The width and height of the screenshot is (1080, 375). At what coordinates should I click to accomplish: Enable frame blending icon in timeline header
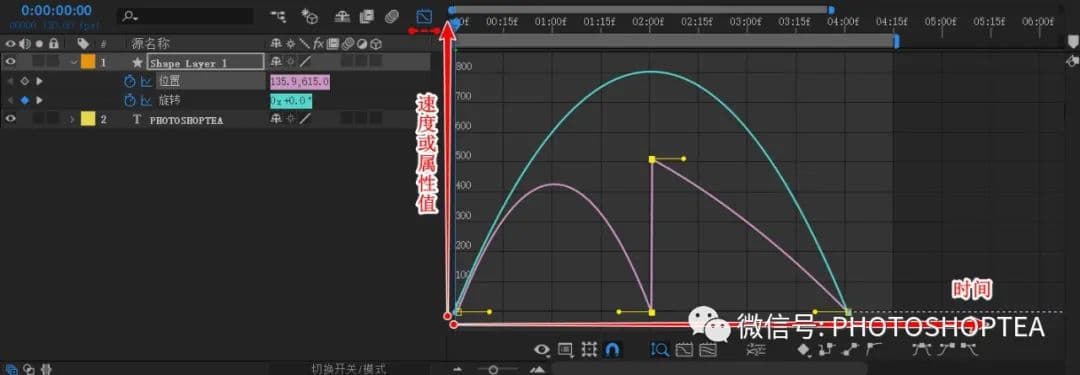click(x=366, y=16)
